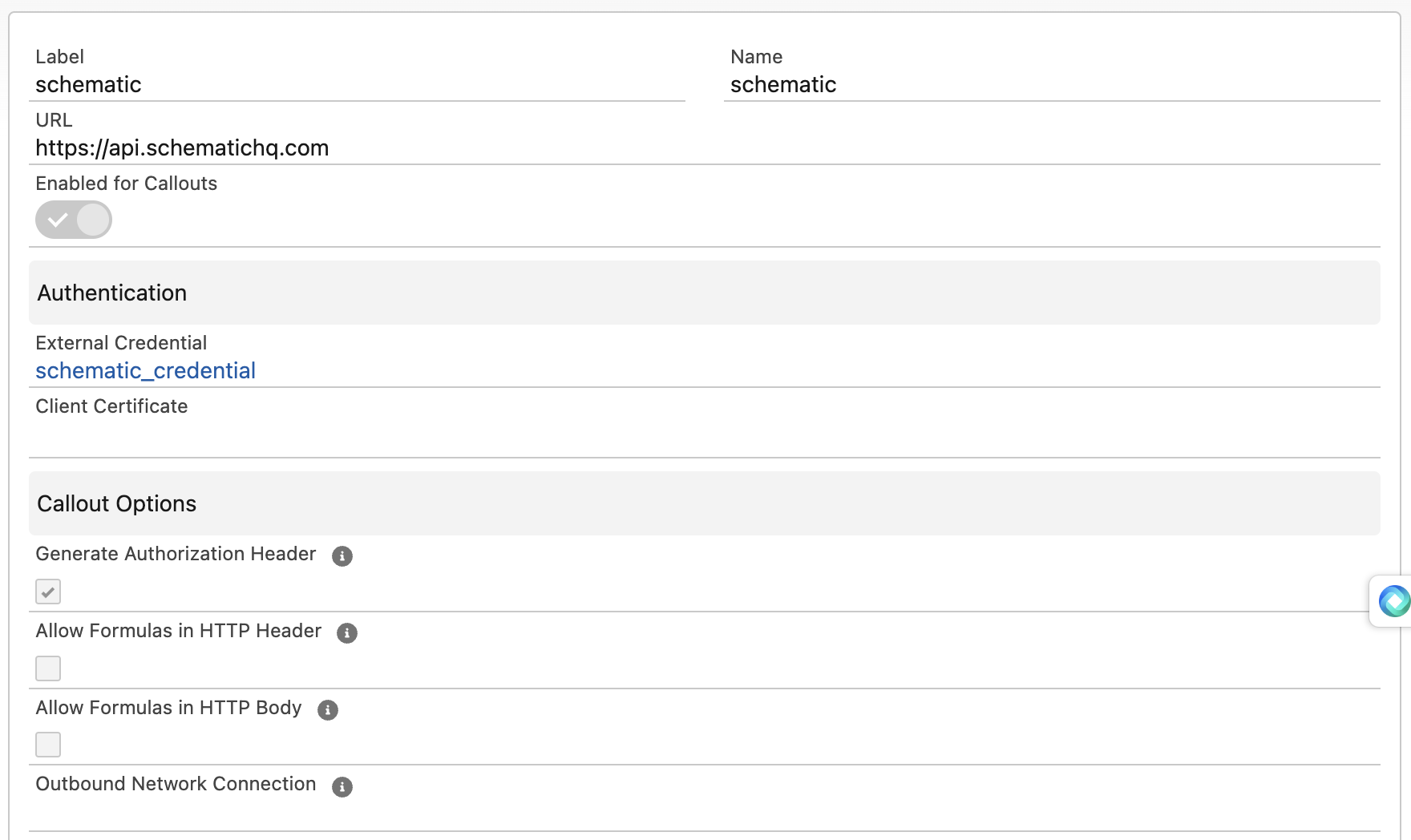Select the Authentication section header
This screenshot has width=1411, height=840.
(x=111, y=293)
